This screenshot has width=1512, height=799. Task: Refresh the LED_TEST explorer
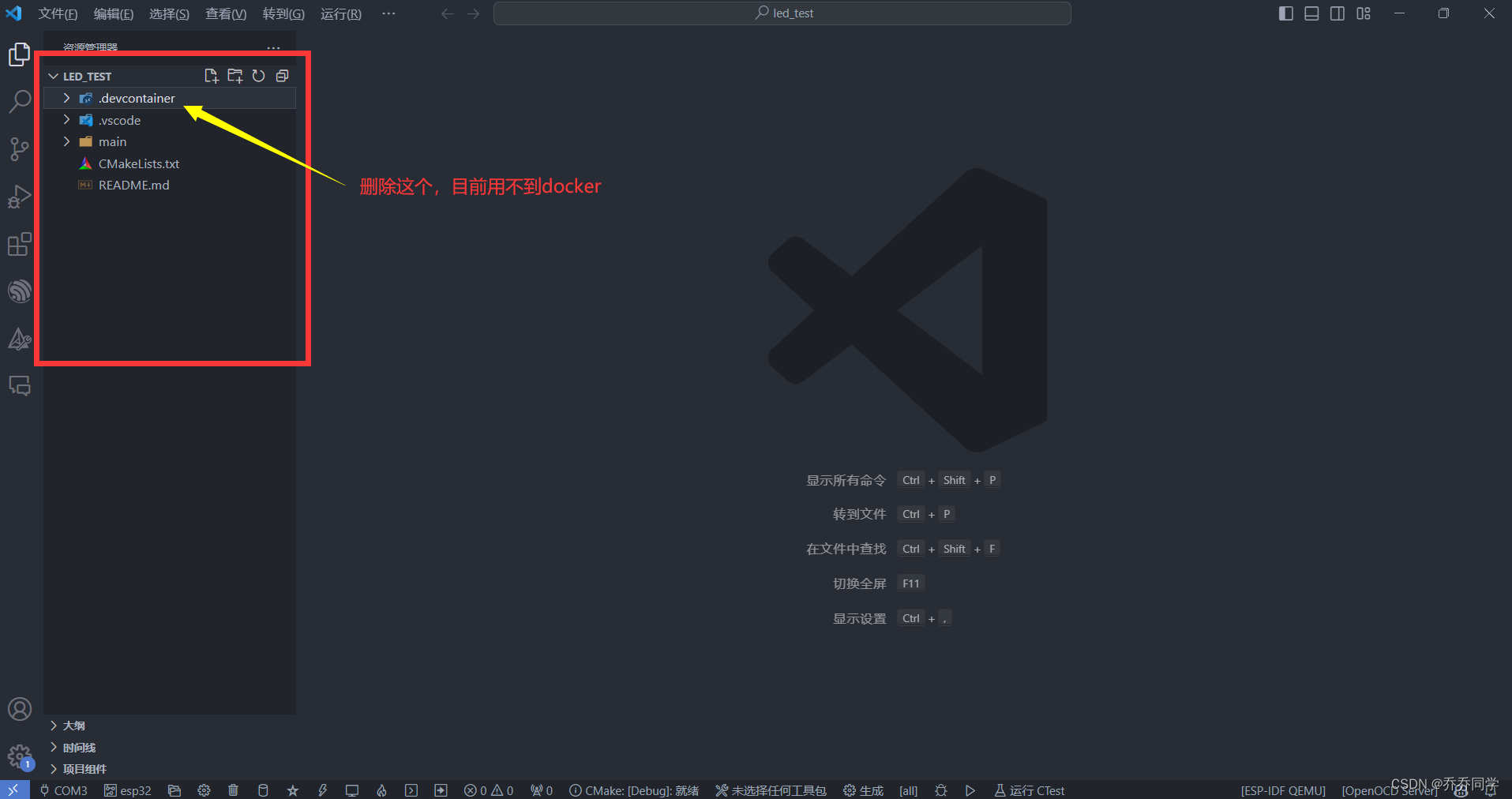tap(258, 76)
